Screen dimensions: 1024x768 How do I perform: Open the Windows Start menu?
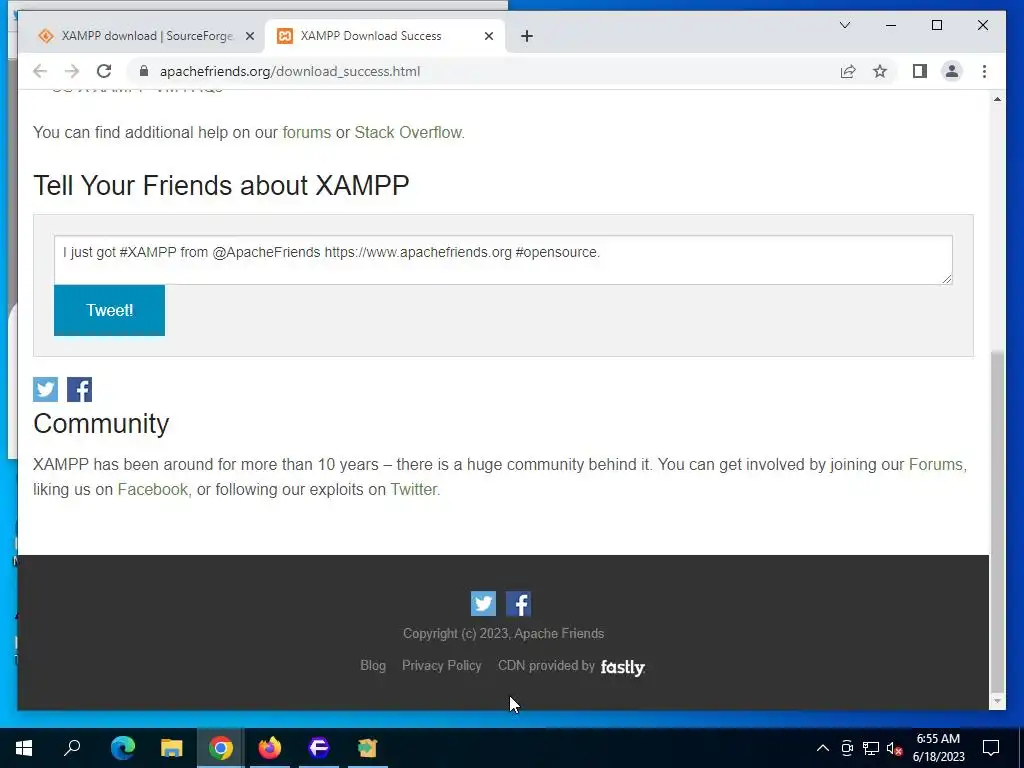tap(24, 748)
